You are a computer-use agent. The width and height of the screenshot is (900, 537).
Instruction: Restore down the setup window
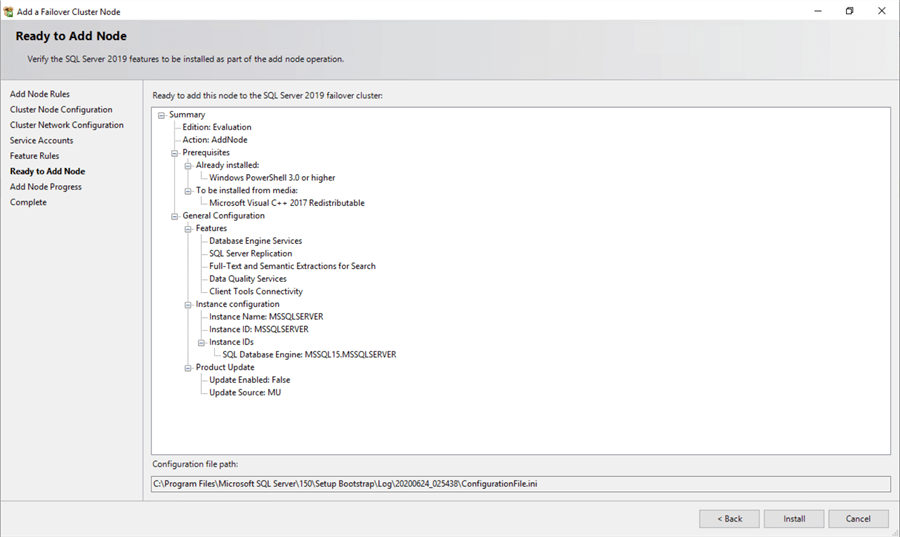click(849, 11)
